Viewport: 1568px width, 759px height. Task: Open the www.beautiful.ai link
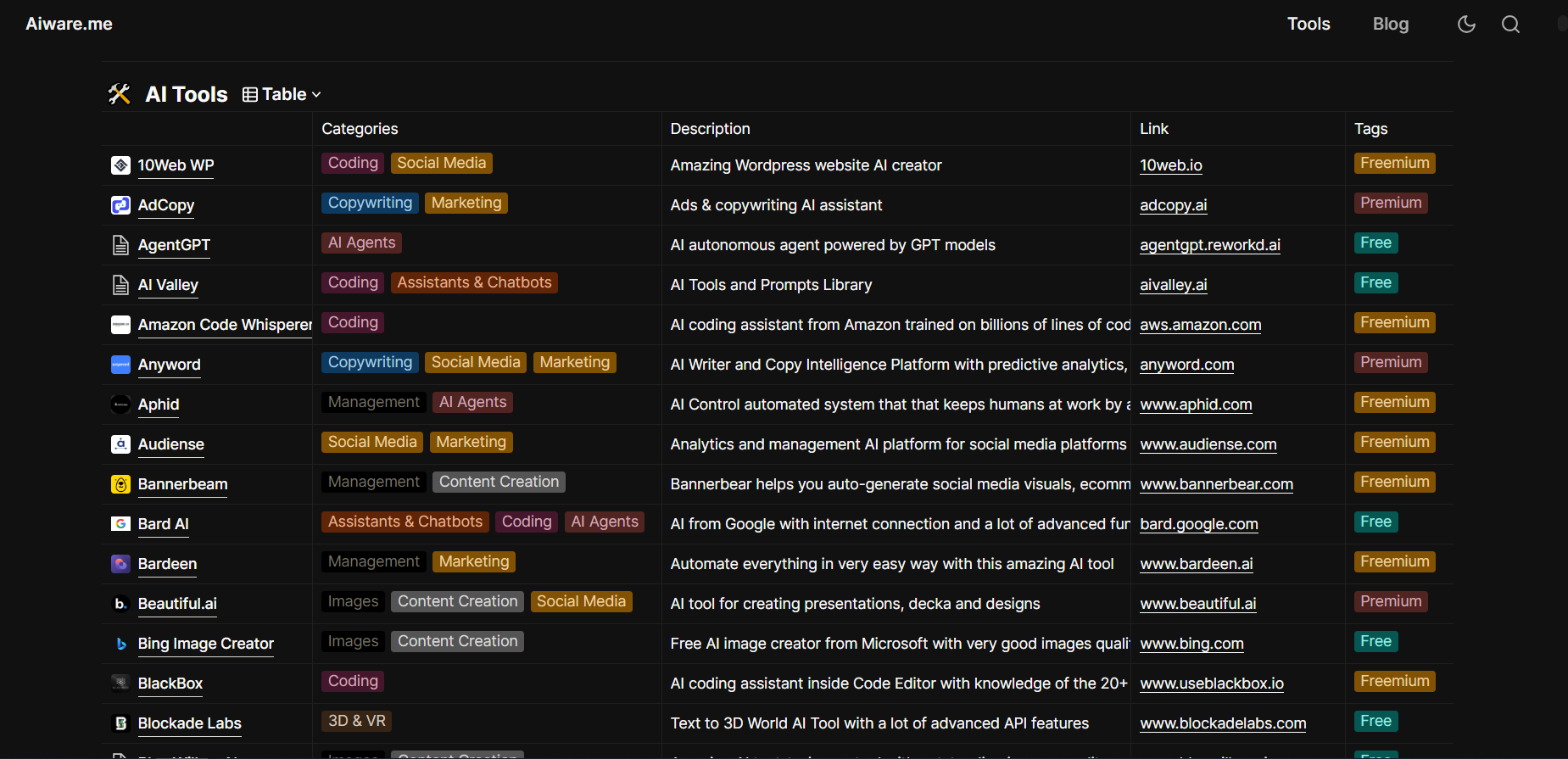1197,604
